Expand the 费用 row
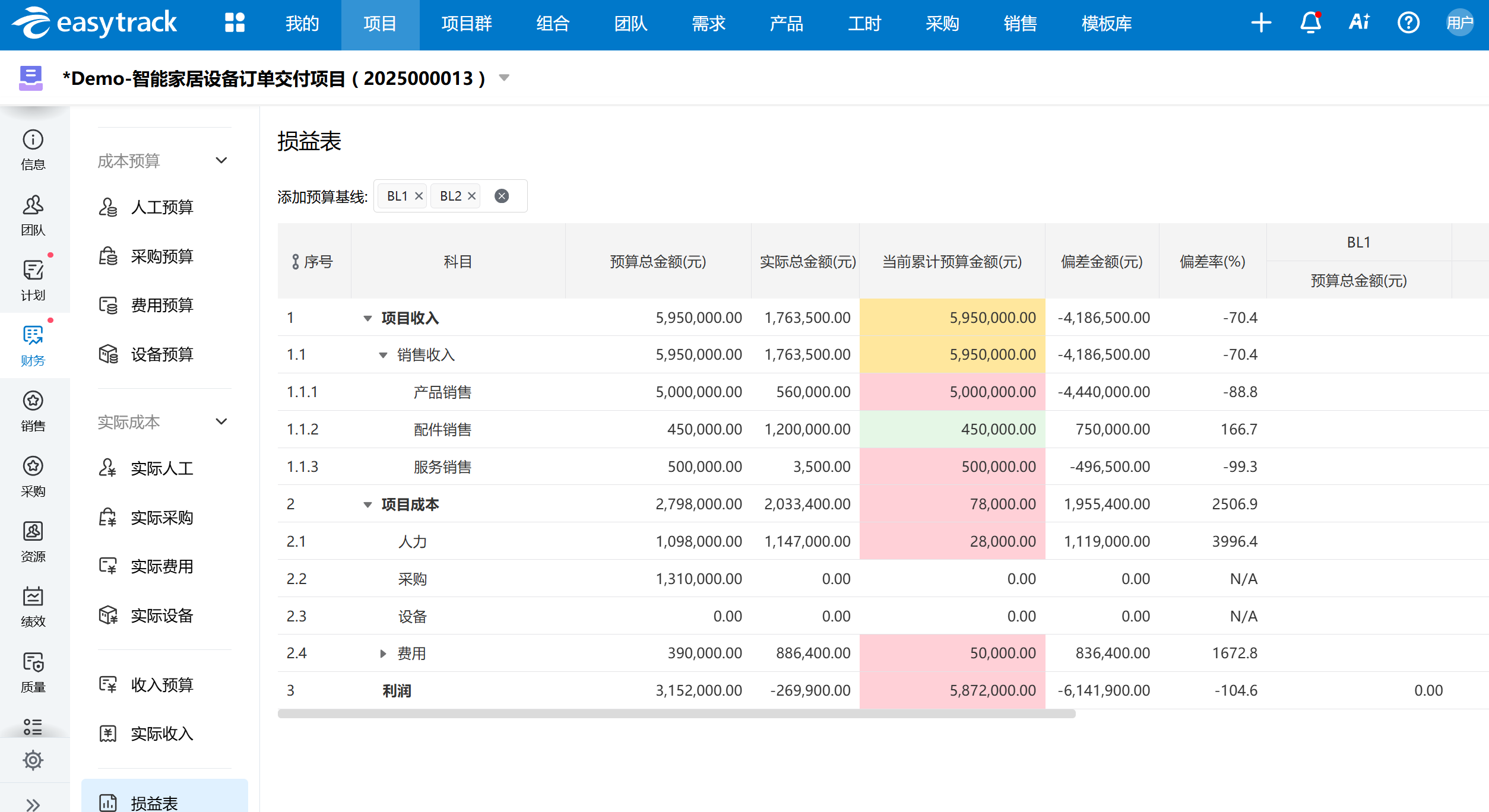 383,654
